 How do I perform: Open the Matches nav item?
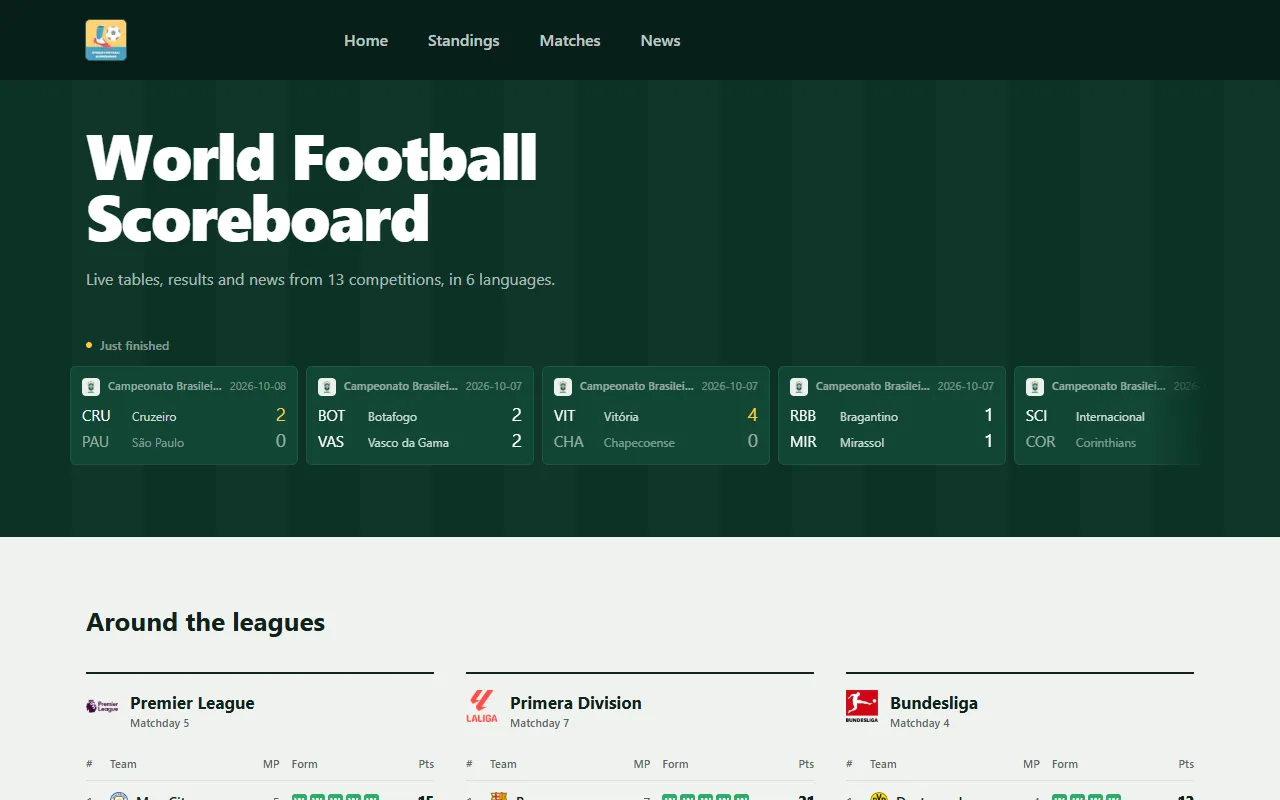pyautogui.click(x=570, y=41)
